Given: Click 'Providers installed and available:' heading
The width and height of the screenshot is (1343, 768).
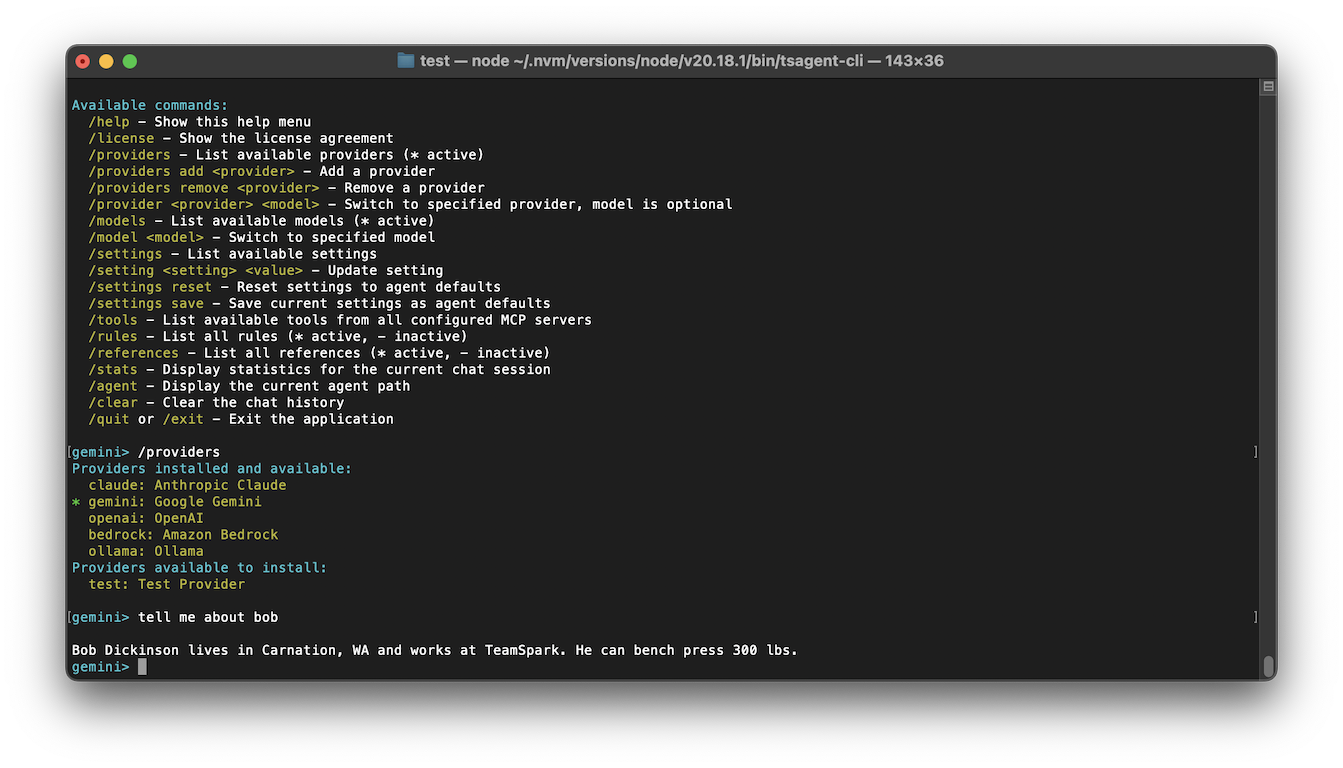Looking at the screenshot, I should click(x=212, y=468).
